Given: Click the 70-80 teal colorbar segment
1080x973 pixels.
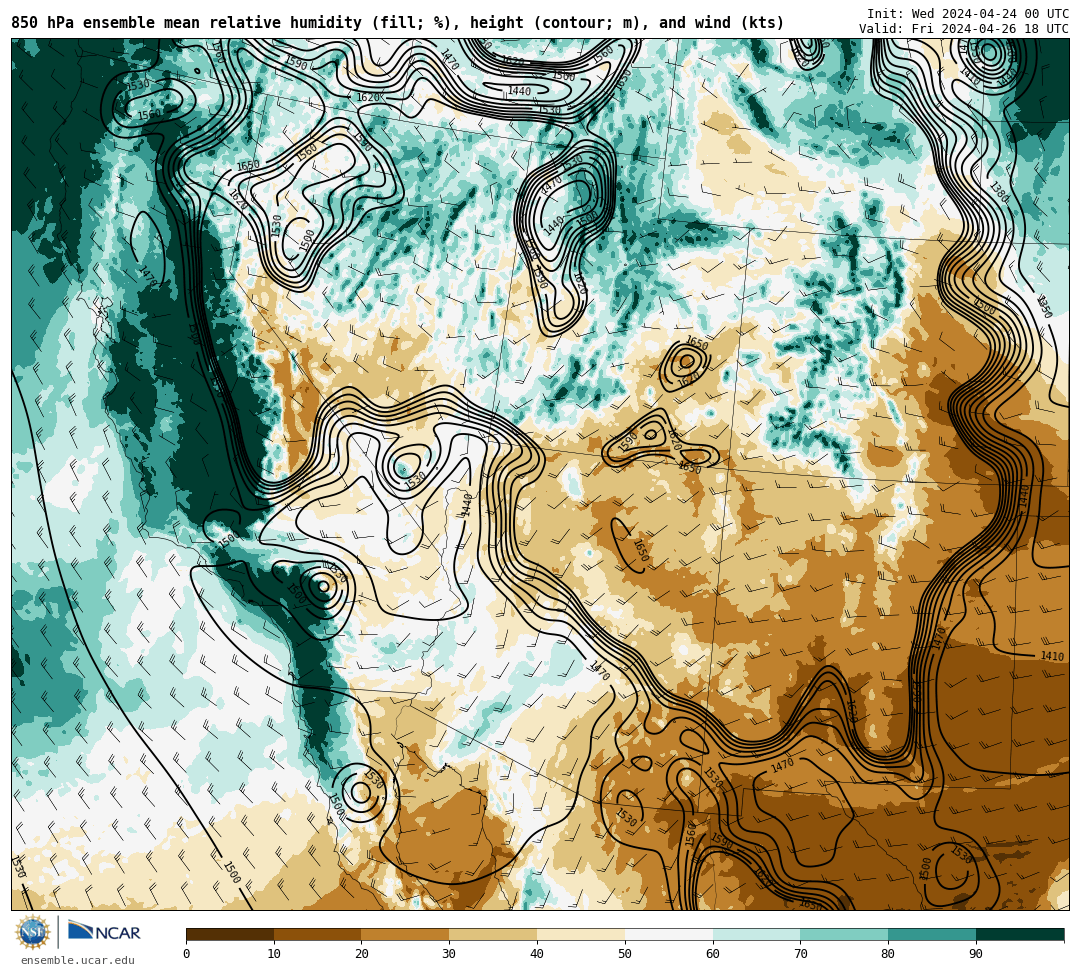Looking at the screenshot, I should pyautogui.click(x=844, y=934).
